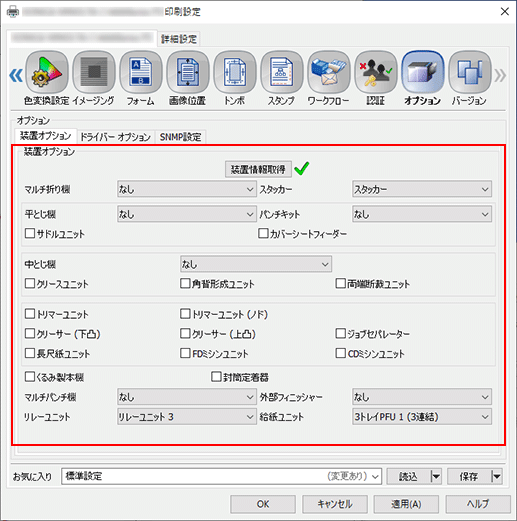Viewport: 517px width, 521px height.
Task: Open the スタッカー dropdown
Action: (x=422, y=189)
